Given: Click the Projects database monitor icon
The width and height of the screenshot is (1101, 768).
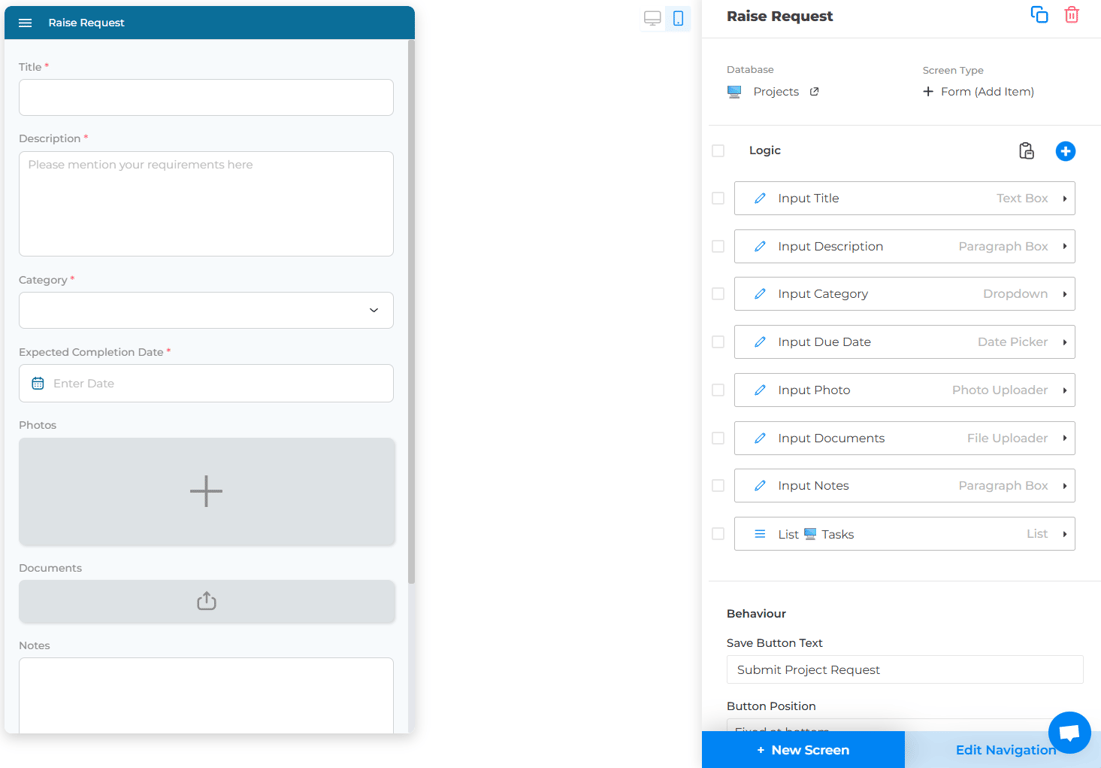Looking at the screenshot, I should [734, 91].
